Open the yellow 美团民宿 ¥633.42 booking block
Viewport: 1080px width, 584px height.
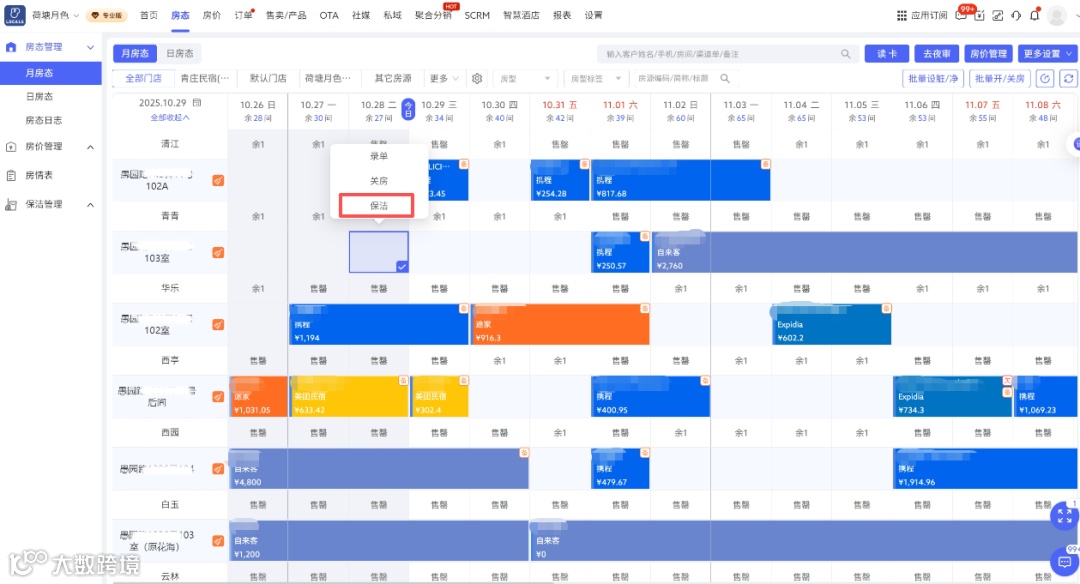coord(349,397)
